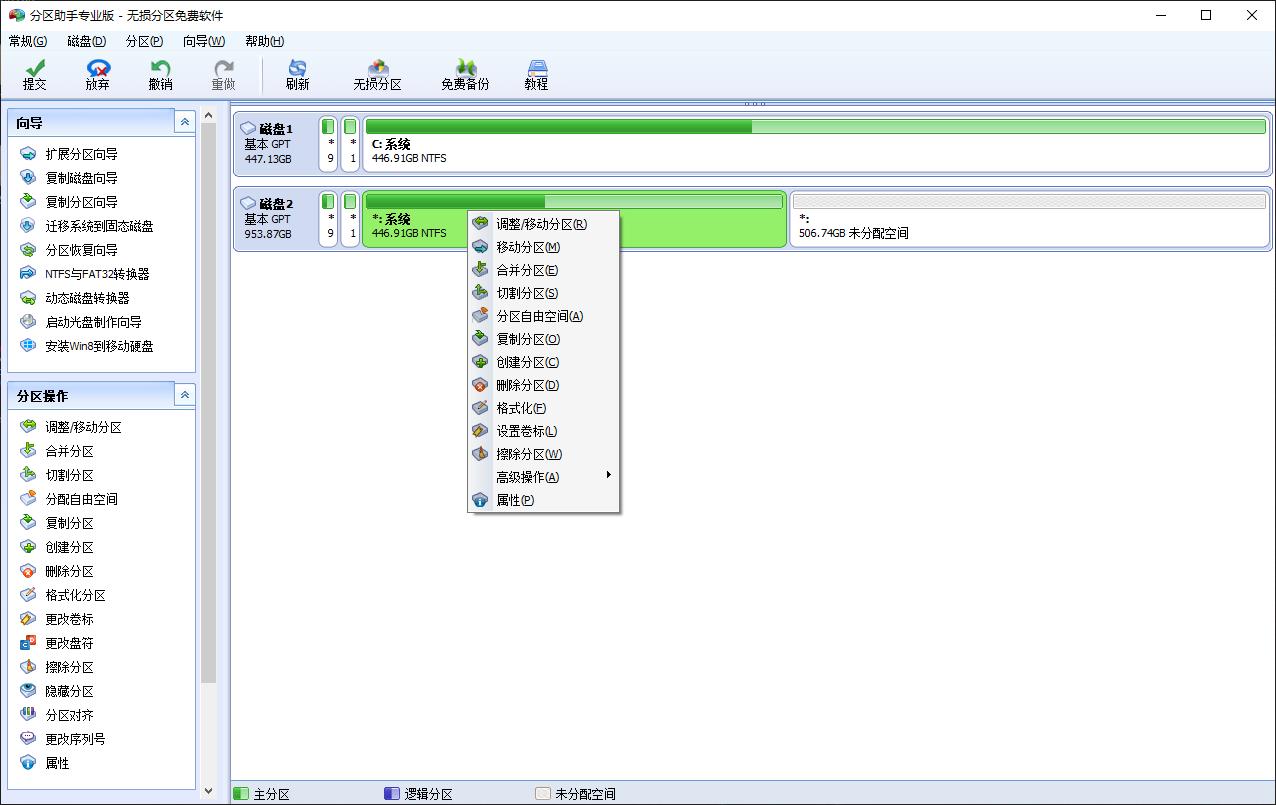Click the 刷新 toolbar icon
This screenshot has width=1276, height=805.
(297, 74)
